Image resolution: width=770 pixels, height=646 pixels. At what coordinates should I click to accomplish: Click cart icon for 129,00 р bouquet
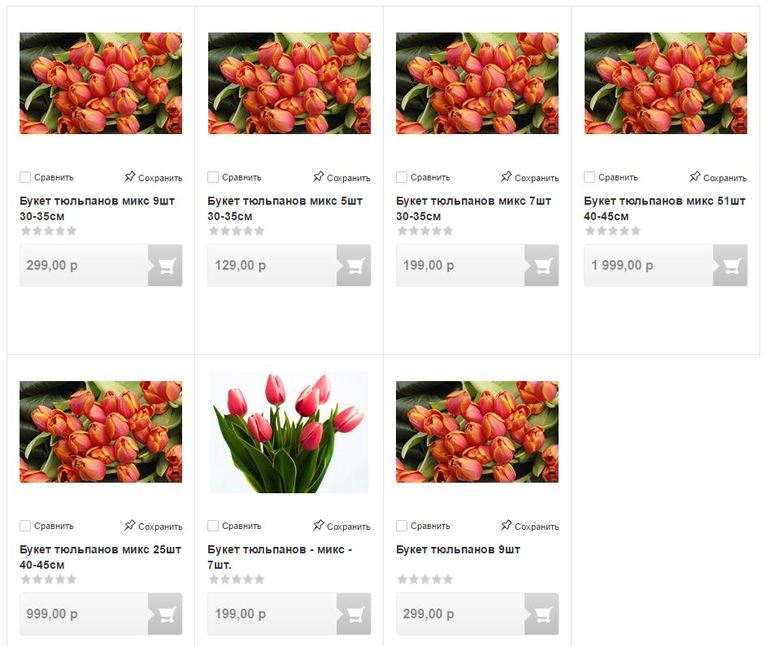click(354, 265)
